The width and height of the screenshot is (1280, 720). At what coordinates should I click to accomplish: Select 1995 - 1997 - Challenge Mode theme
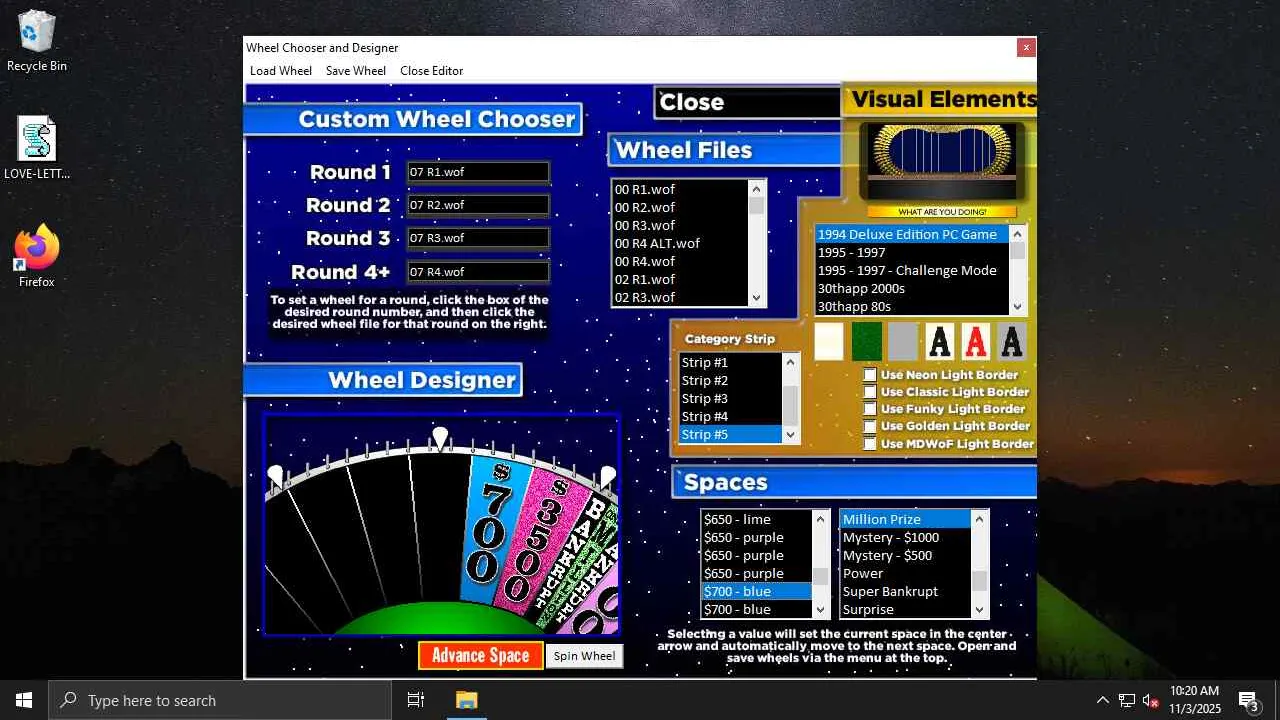tap(912, 270)
